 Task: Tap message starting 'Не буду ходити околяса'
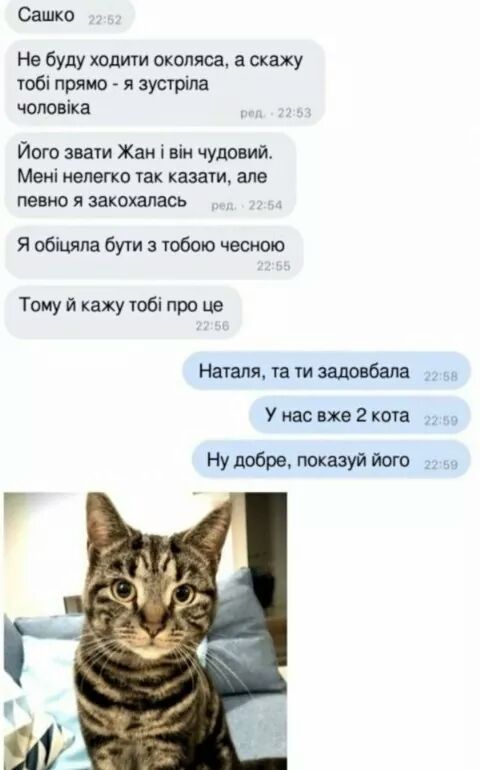click(x=165, y=84)
